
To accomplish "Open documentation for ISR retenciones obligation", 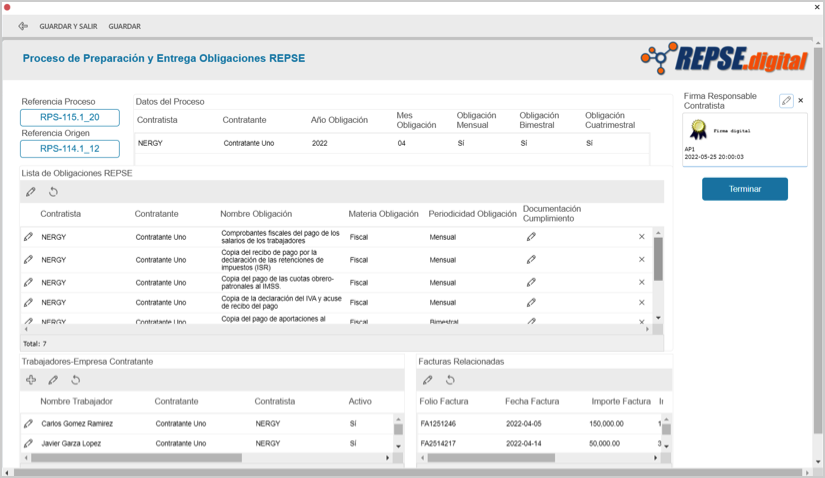I will [531, 260].
